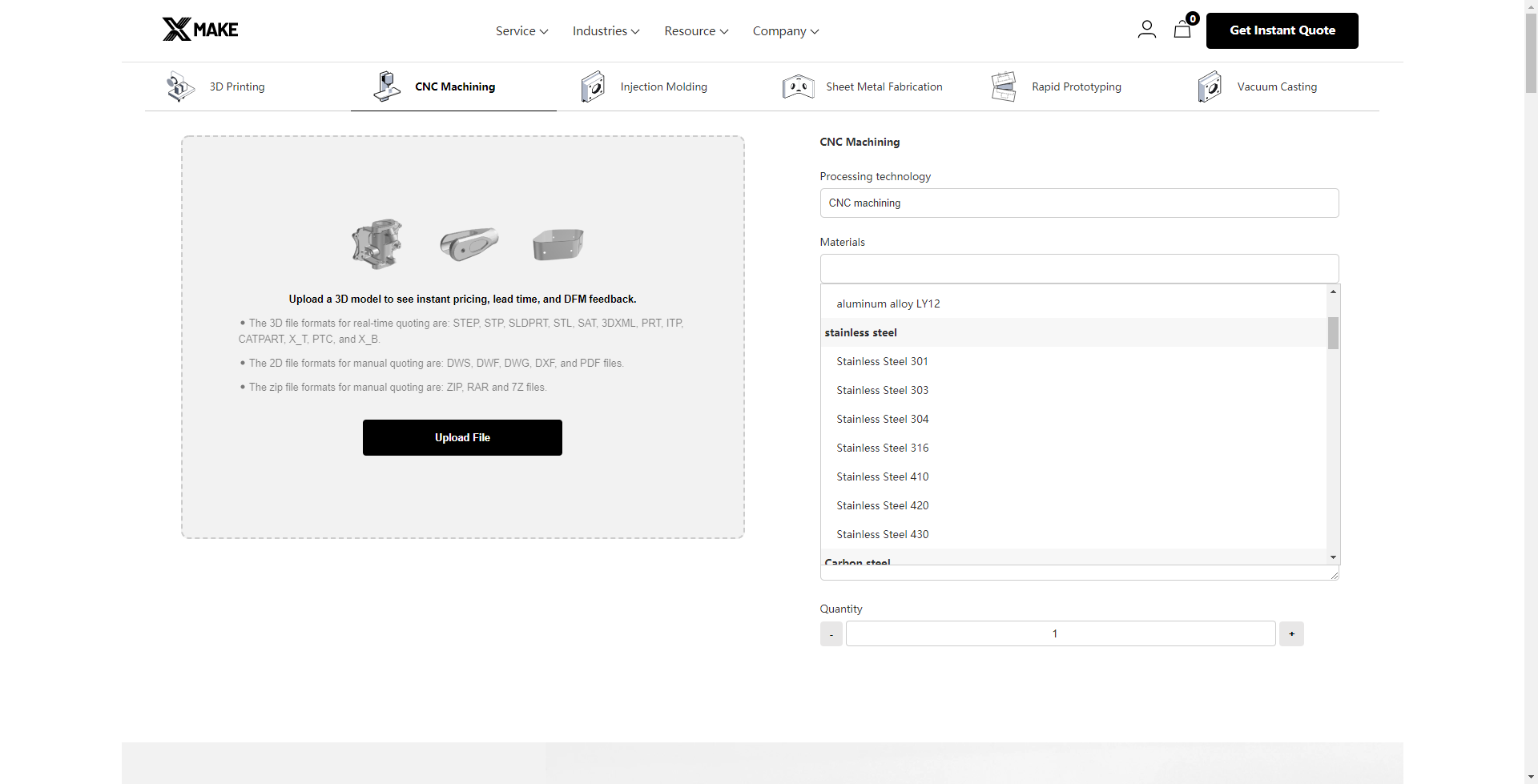Click the down arrow of the materials list scrollbar
1538x784 pixels.
point(1333,557)
